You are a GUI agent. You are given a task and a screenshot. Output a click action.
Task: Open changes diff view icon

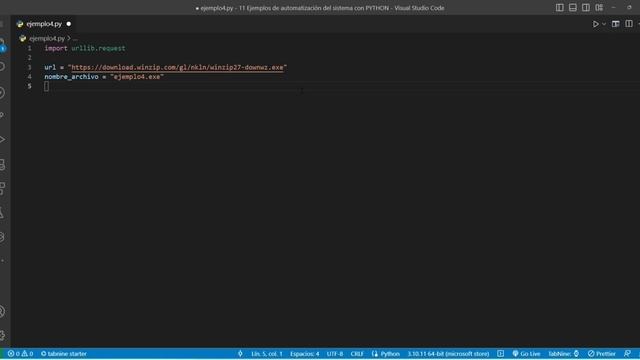[x=616, y=24]
